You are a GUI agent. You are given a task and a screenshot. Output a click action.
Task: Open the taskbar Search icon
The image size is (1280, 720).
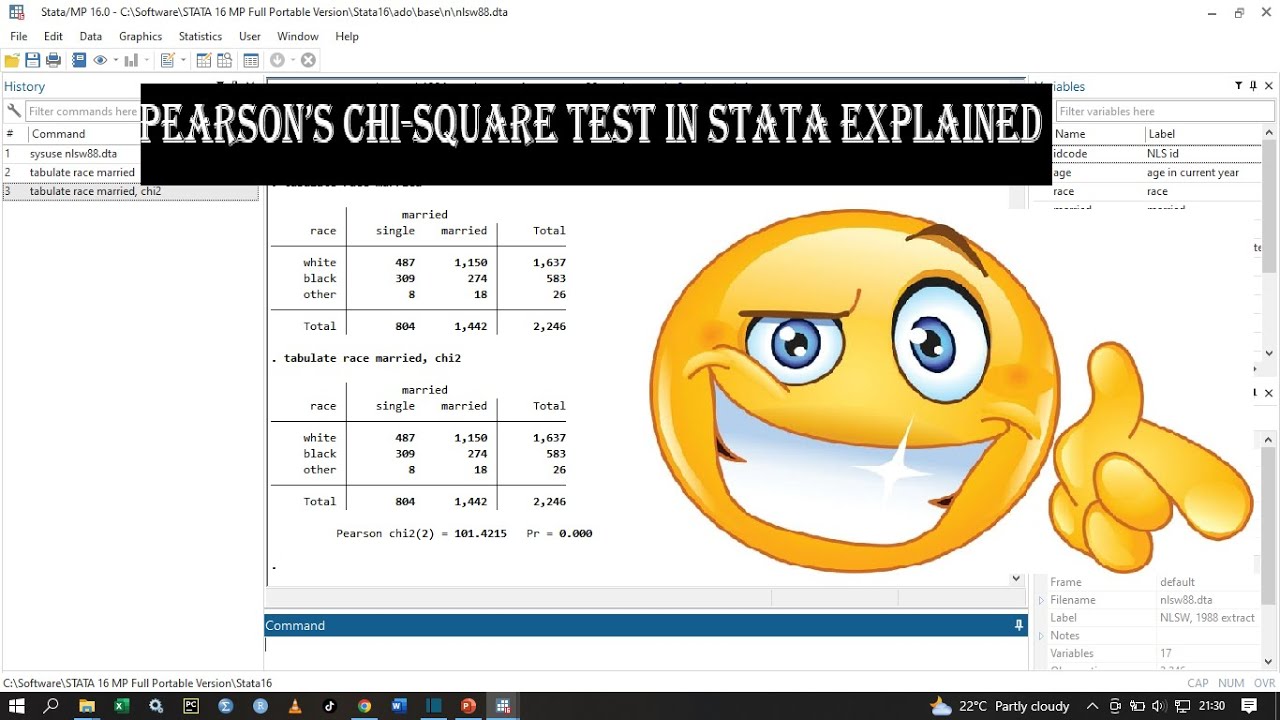(52, 705)
